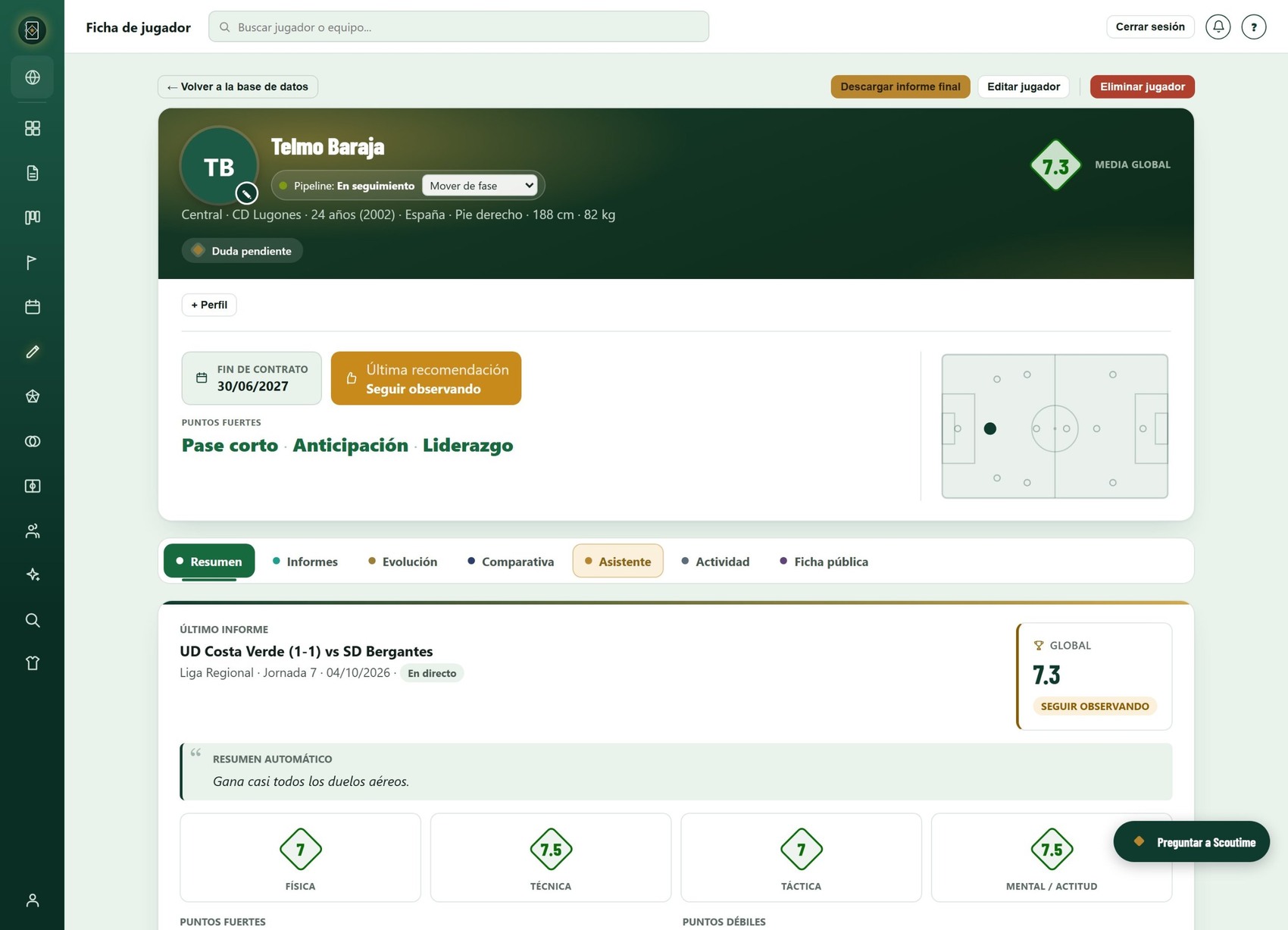Click the Última recomendación Seguir observando card

click(426, 378)
